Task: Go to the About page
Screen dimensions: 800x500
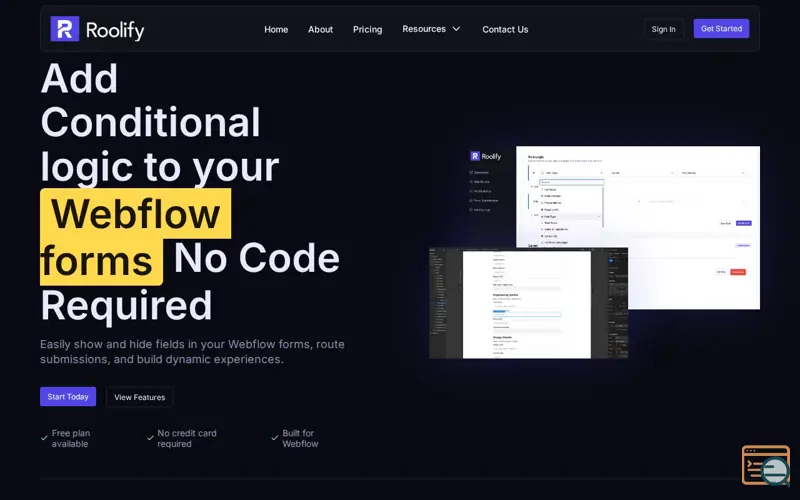Action: click(320, 30)
